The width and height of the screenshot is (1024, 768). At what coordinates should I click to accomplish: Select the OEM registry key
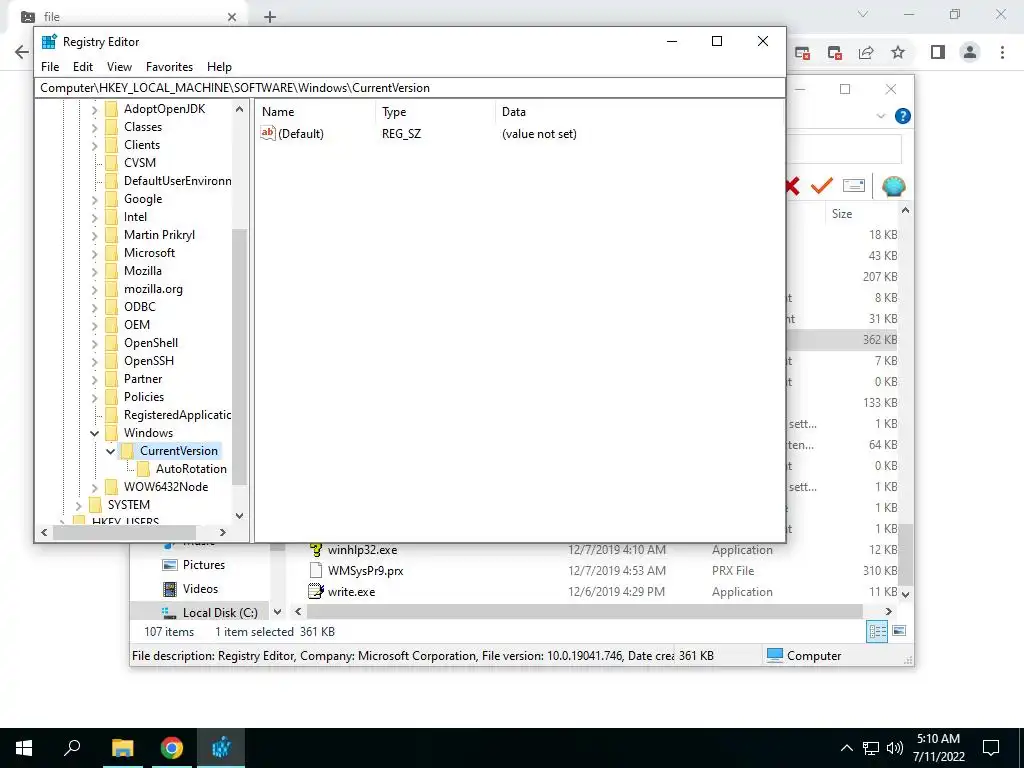point(137,325)
